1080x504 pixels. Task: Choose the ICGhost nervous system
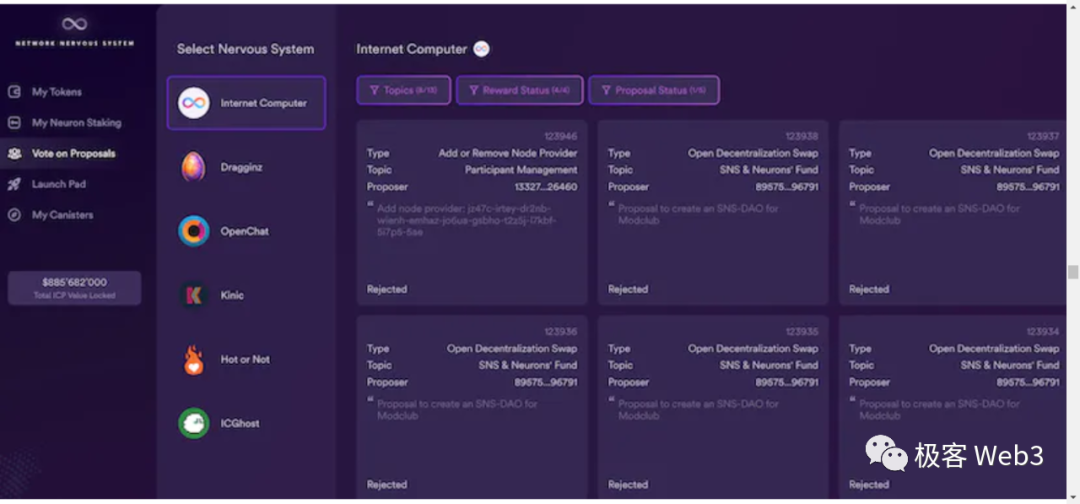(246, 423)
